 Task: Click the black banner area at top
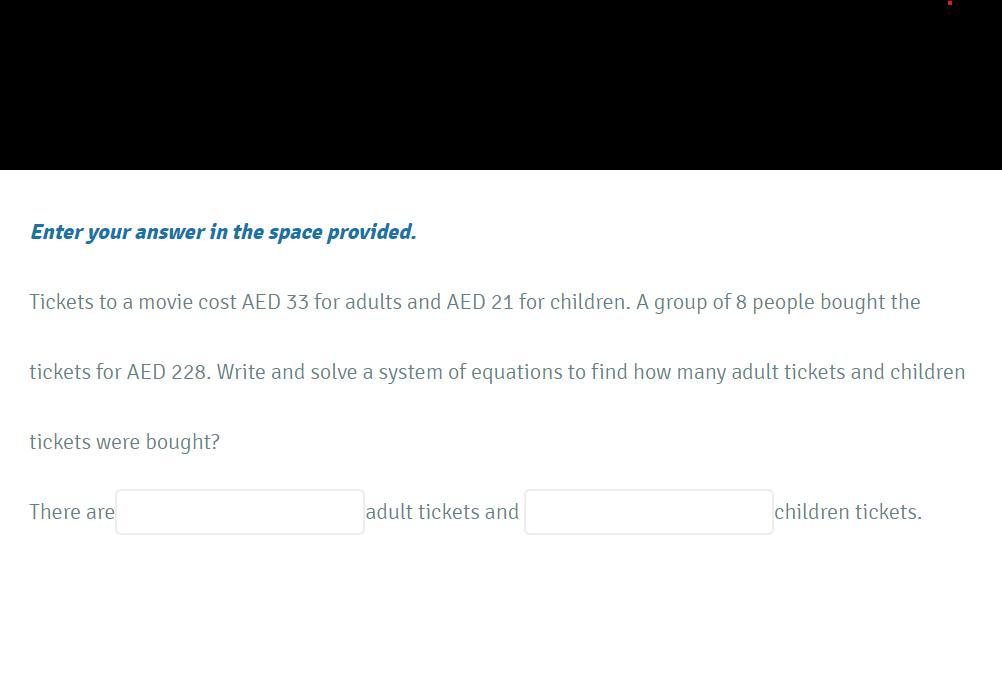500,85
